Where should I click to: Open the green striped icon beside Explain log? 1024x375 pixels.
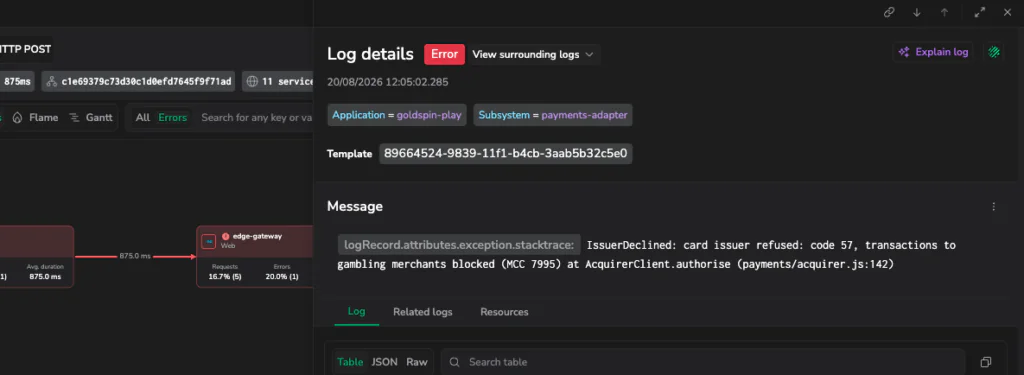[x=994, y=52]
